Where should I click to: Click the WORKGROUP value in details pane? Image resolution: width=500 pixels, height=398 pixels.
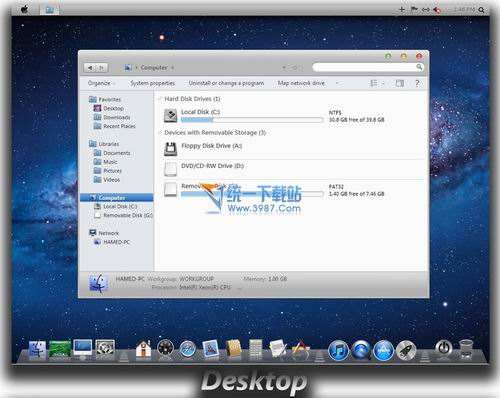click(x=197, y=279)
